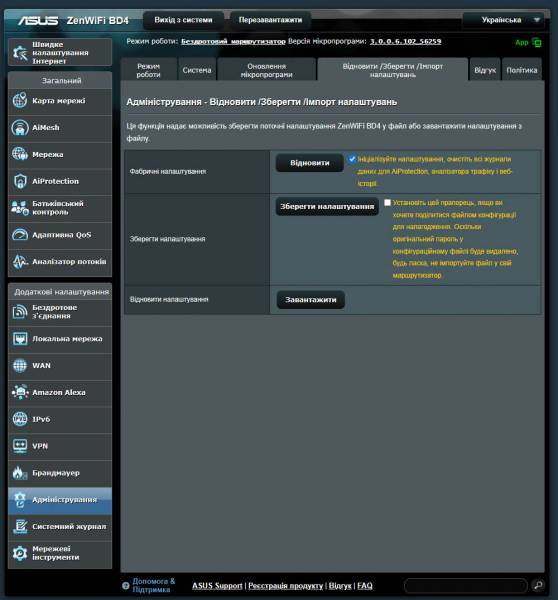
Task: Open the Відгук tab
Action: 485,70
